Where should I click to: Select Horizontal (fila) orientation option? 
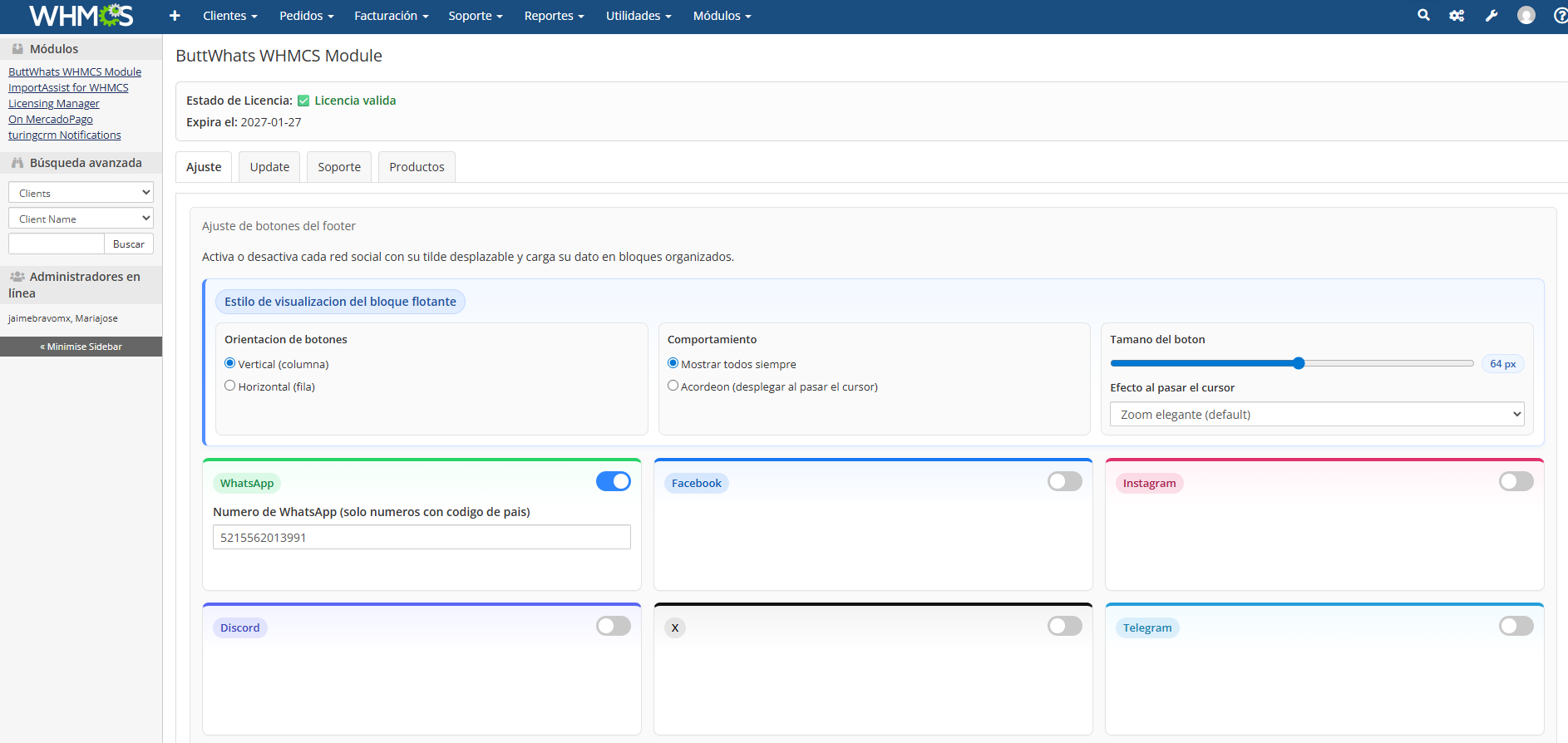(230, 386)
